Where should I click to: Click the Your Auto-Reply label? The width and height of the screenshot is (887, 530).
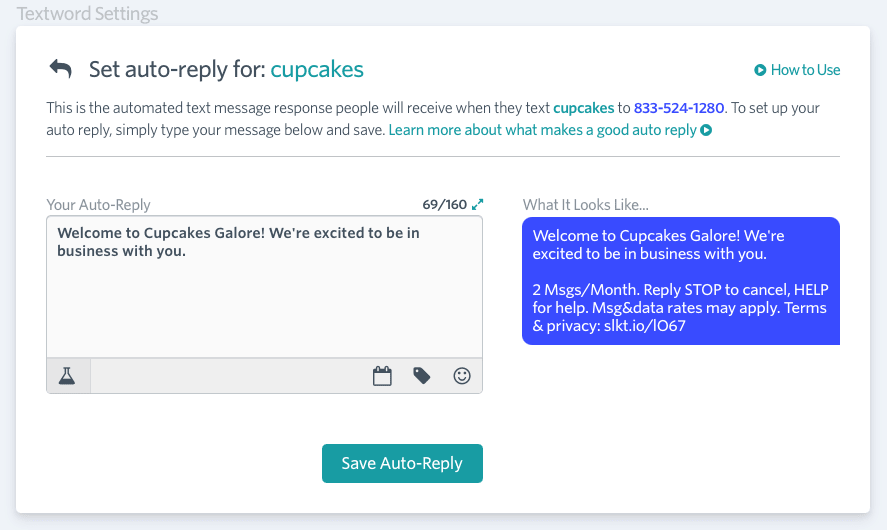pyautogui.click(x=98, y=205)
